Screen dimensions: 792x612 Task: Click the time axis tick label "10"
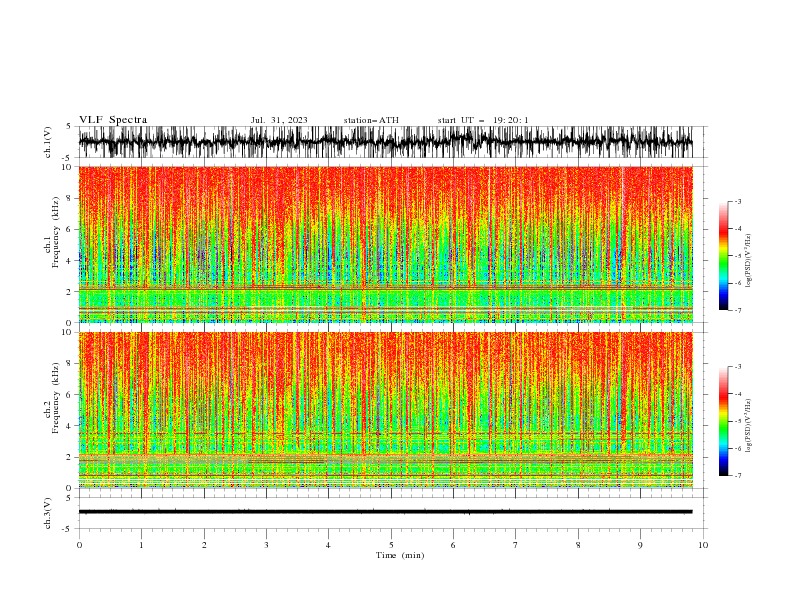[x=703, y=545]
